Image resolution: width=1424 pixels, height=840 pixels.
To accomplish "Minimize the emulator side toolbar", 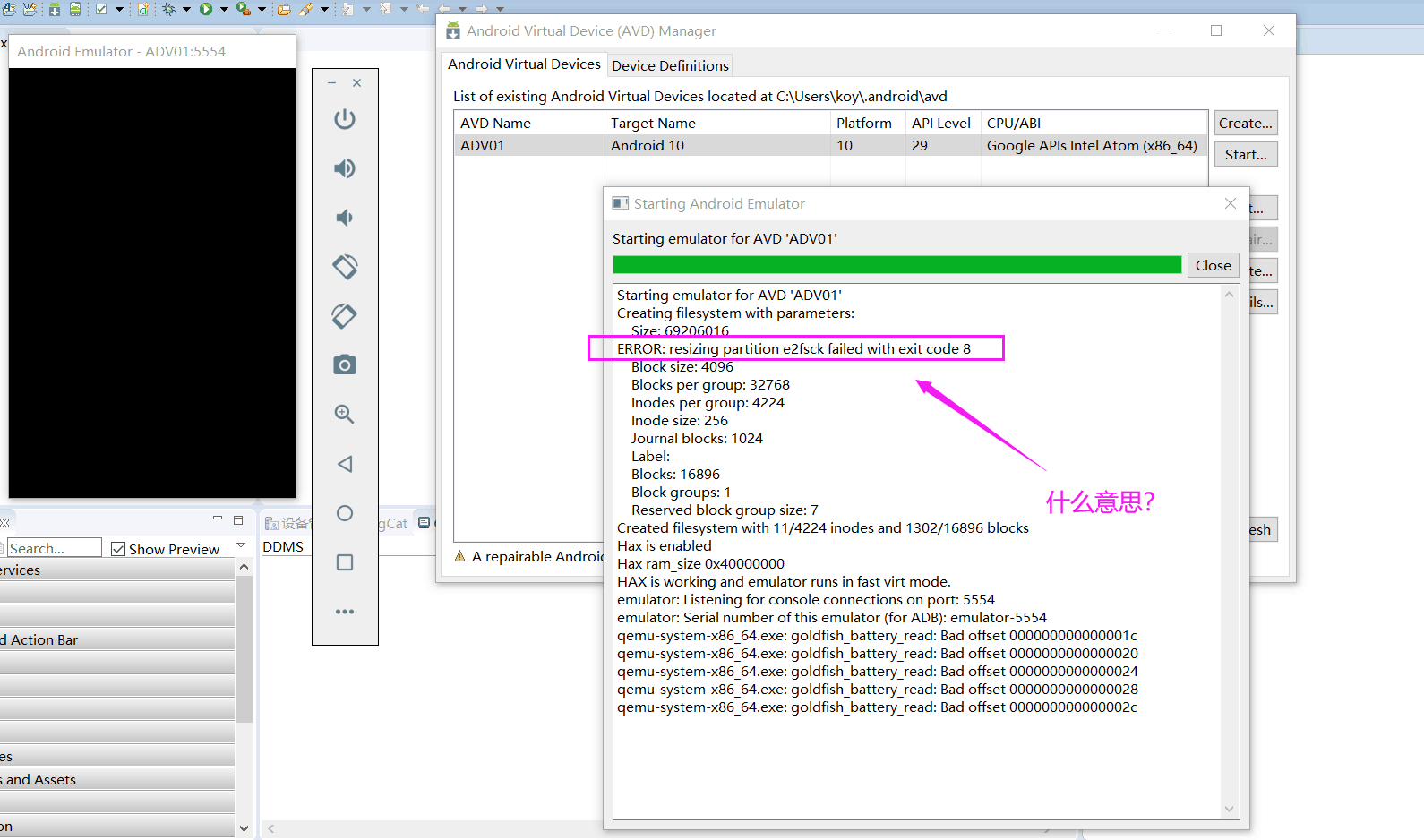I will tap(332, 82).
